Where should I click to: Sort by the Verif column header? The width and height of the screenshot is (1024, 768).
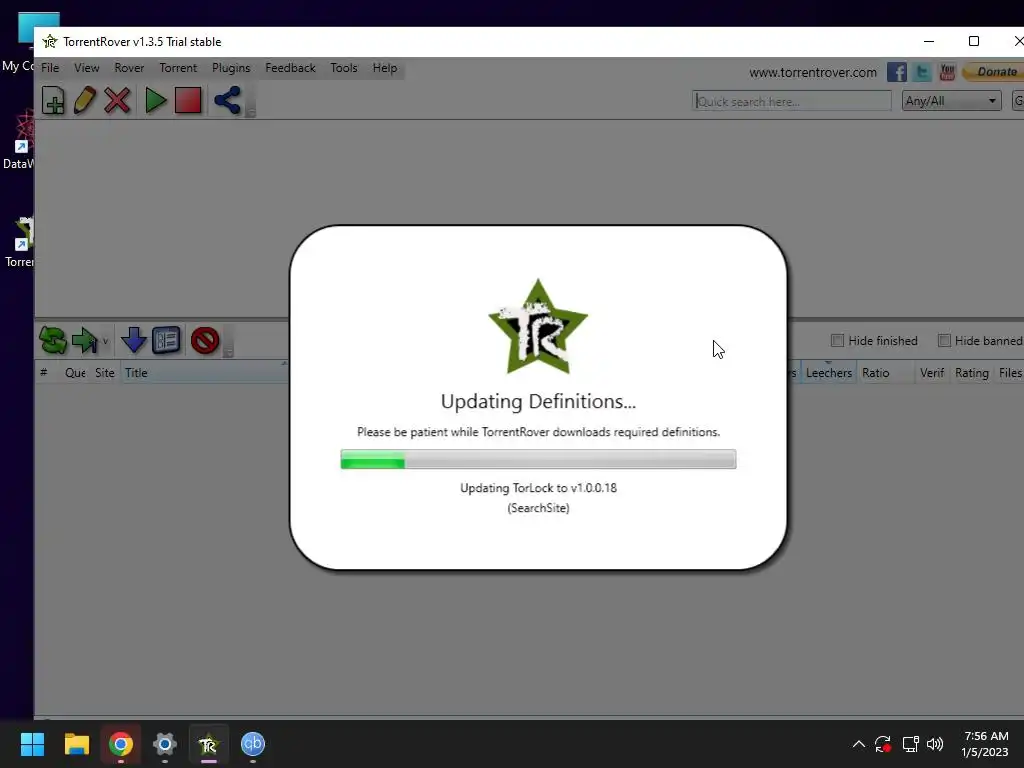[x=932, y=373]
